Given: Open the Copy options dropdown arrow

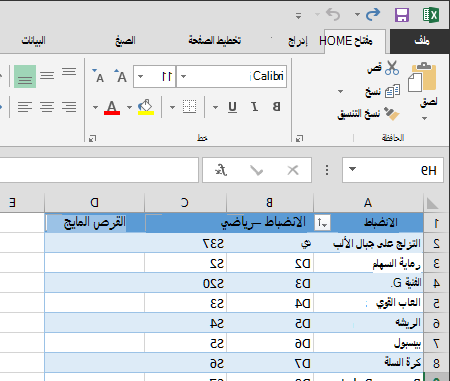Looking at the screenshot, I should pos(340,91).
